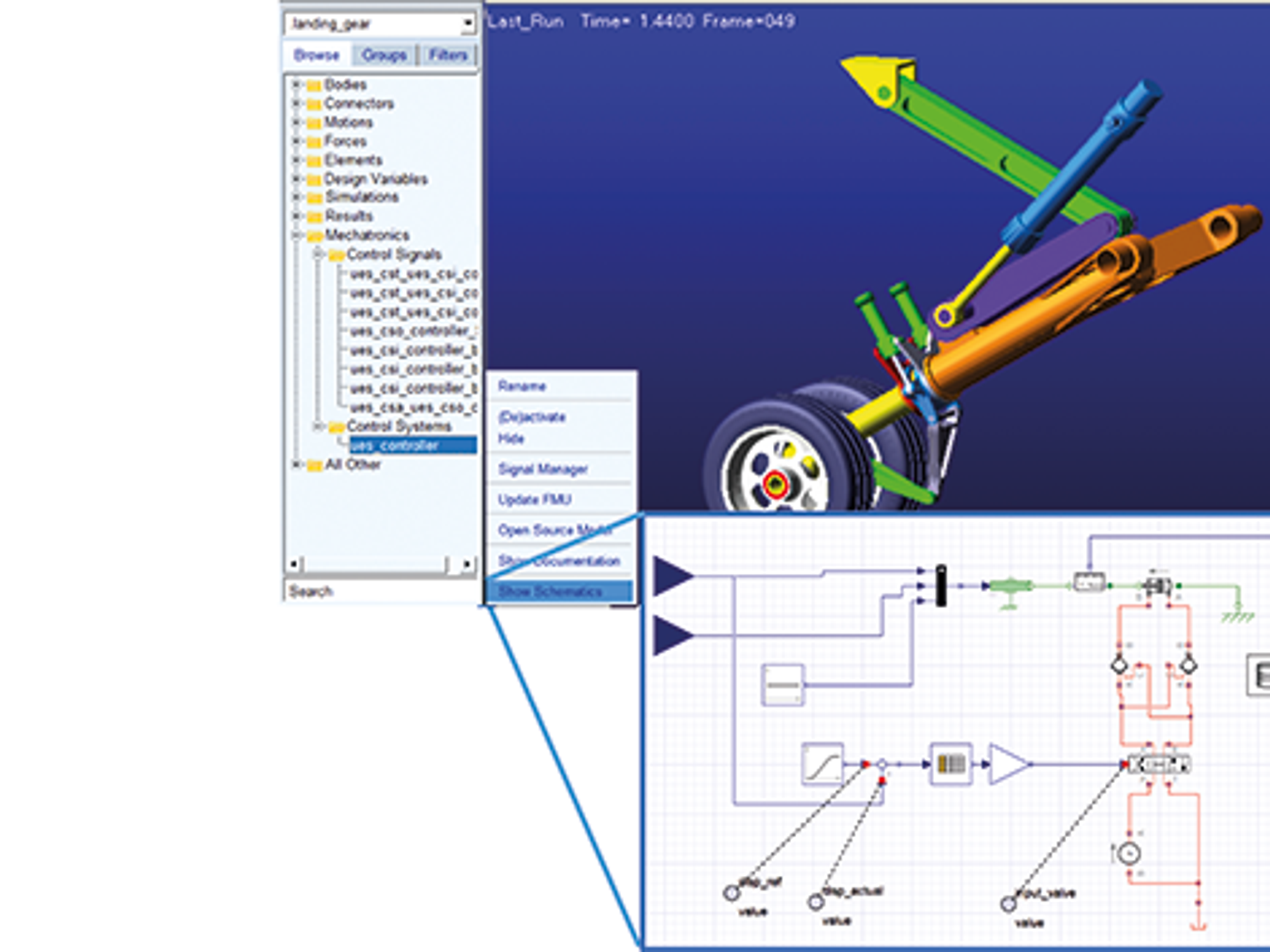Select the ues_cso_controller signal row
1270x952 pixels.
(413, 331)
